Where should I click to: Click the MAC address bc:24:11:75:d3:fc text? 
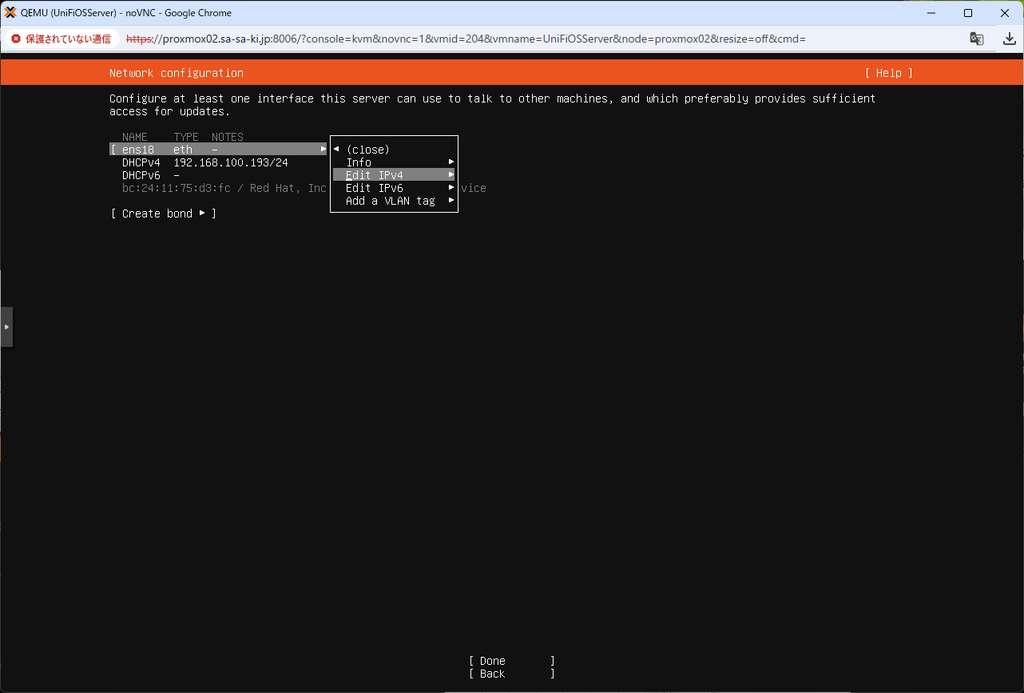tap(176, 188)
